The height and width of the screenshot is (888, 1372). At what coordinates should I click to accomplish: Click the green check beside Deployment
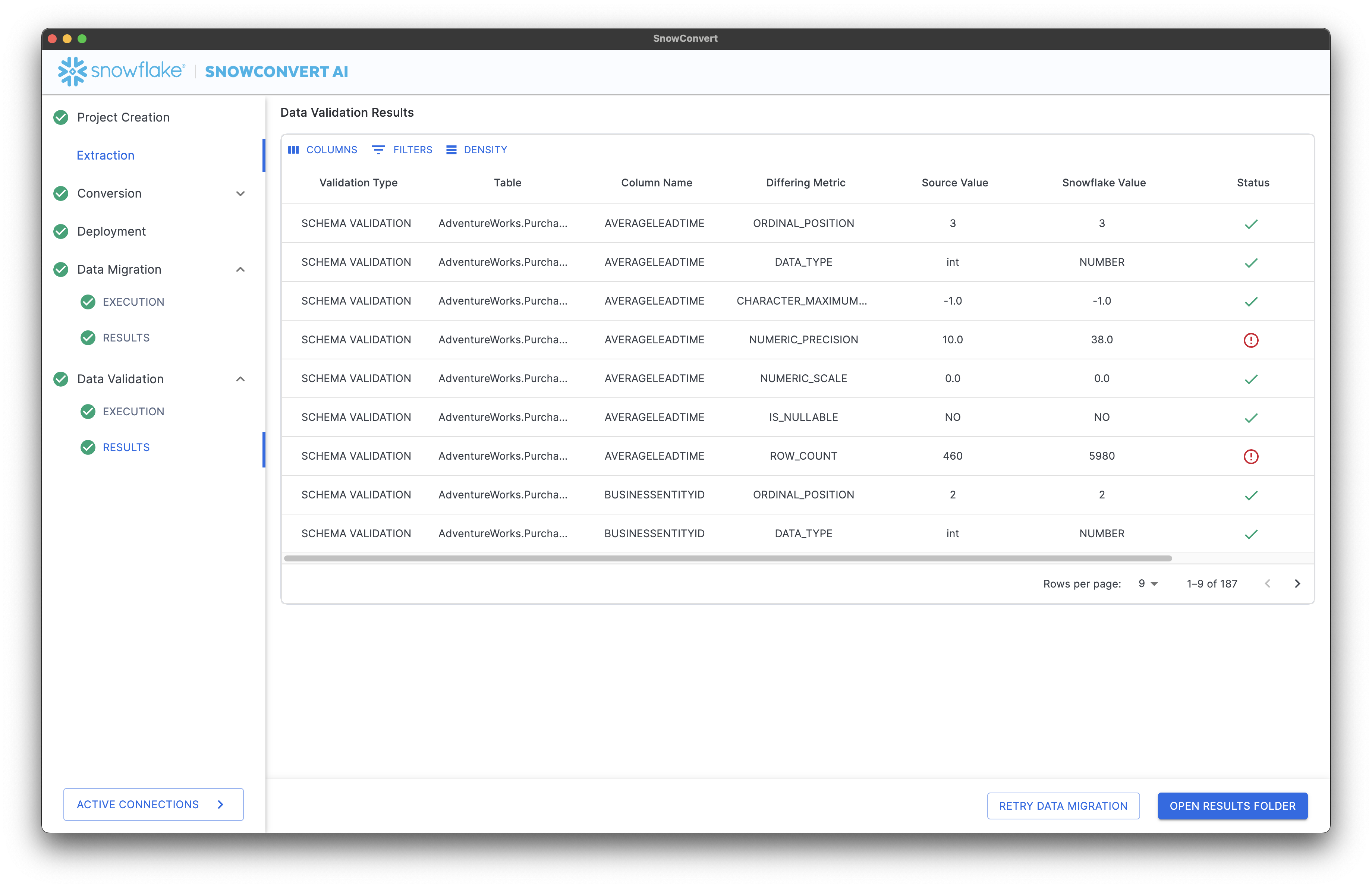coord(61,231)
